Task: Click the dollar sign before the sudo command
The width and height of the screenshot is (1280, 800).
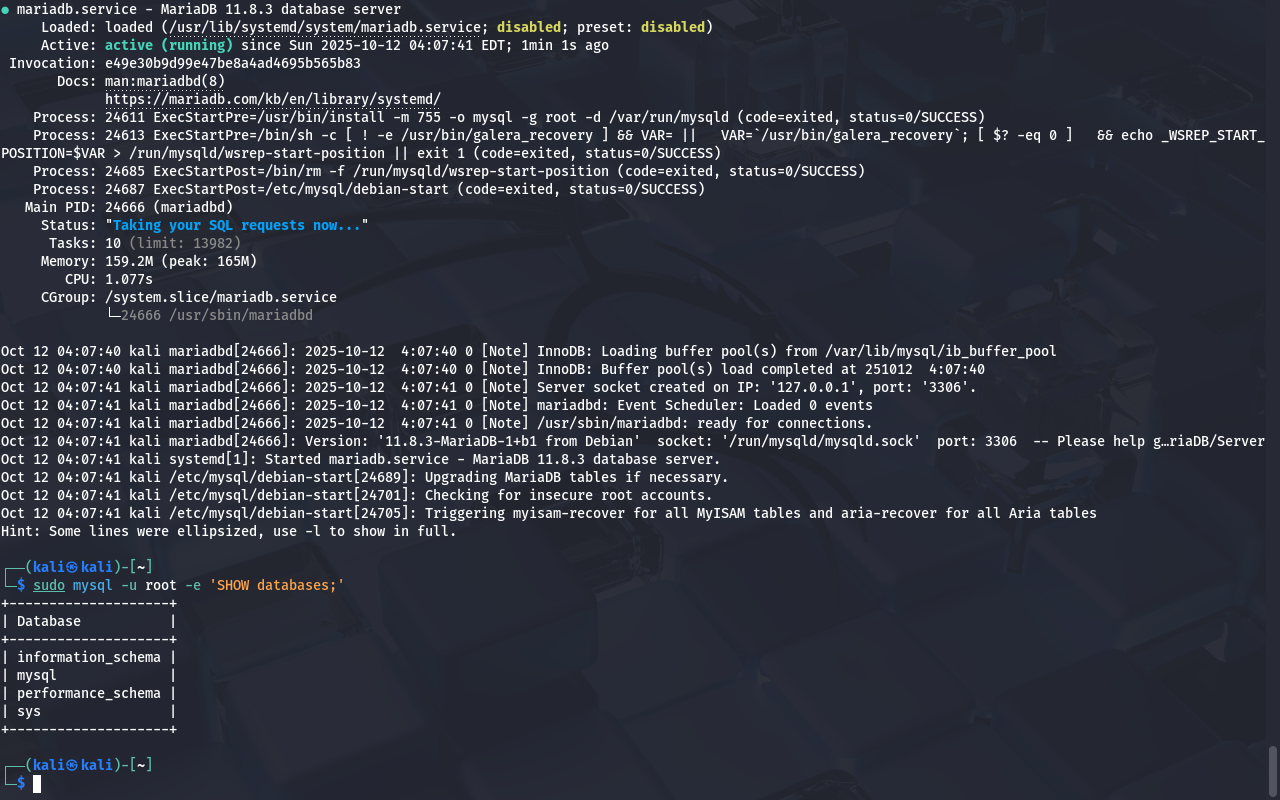Action: tap(21, 585)
